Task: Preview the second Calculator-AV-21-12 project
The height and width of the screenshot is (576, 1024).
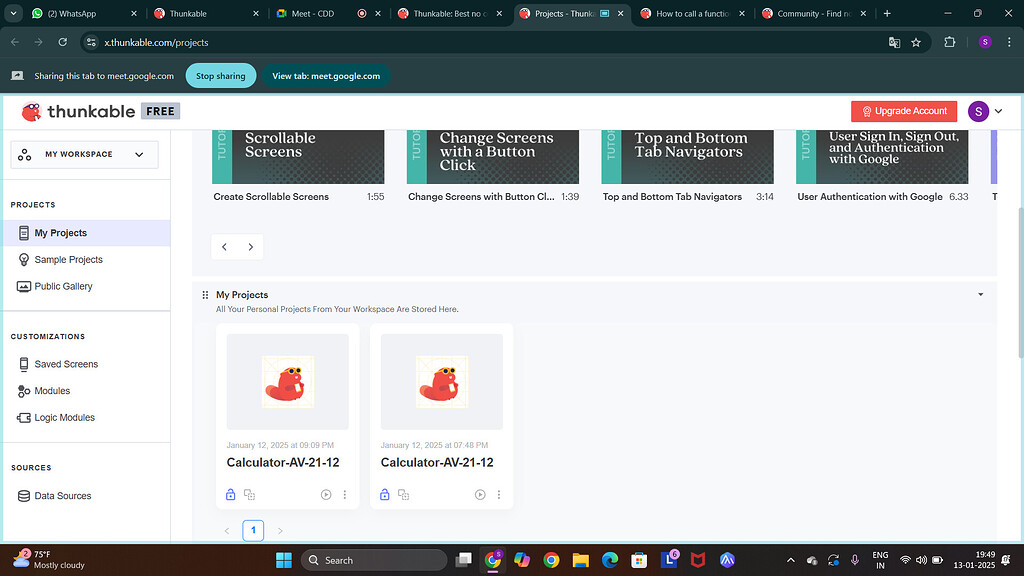Action: (480, 494)
